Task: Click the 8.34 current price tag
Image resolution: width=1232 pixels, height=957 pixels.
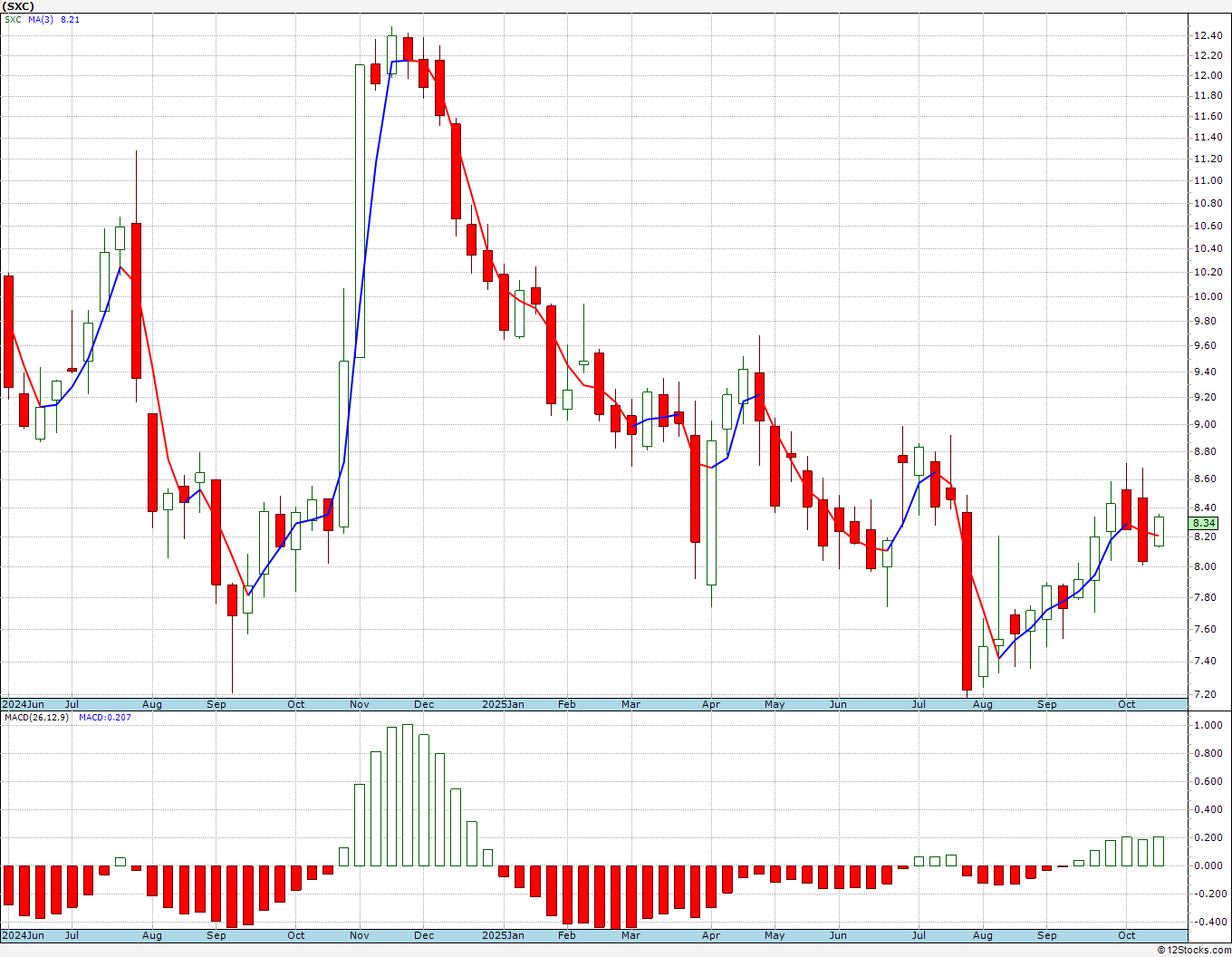Action: 1204,524
